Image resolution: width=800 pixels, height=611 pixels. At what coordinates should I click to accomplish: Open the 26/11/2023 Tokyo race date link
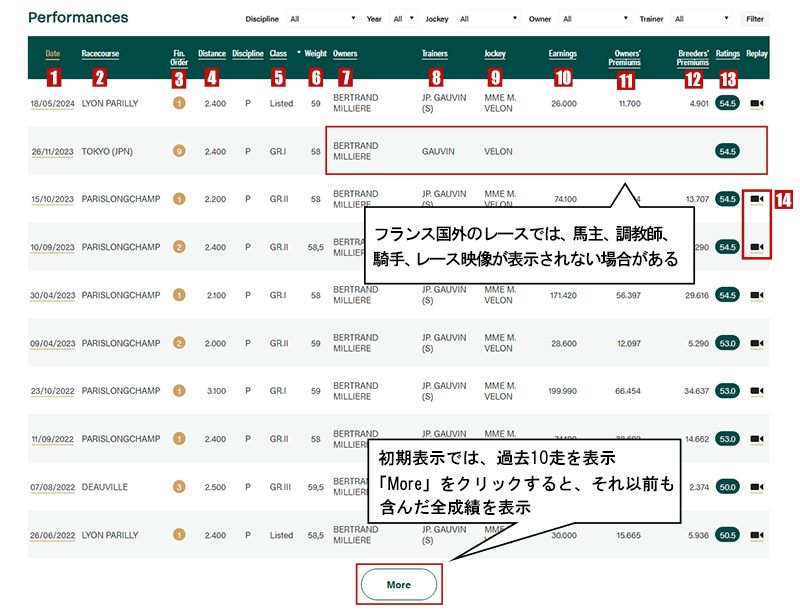52,151
